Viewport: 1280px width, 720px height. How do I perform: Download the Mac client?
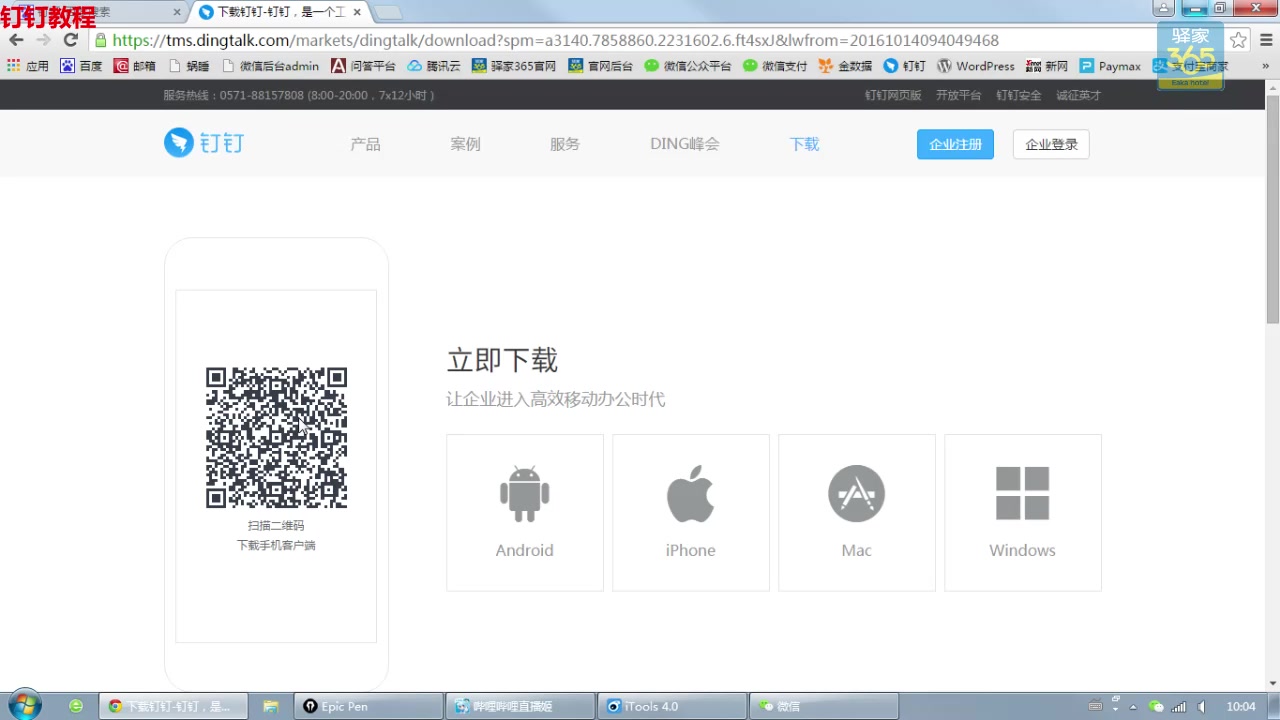click(857, 512)
